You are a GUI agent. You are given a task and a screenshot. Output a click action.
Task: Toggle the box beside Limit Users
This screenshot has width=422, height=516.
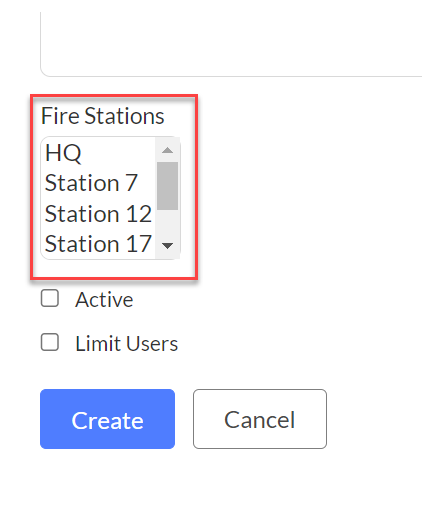tap(50, 342)
